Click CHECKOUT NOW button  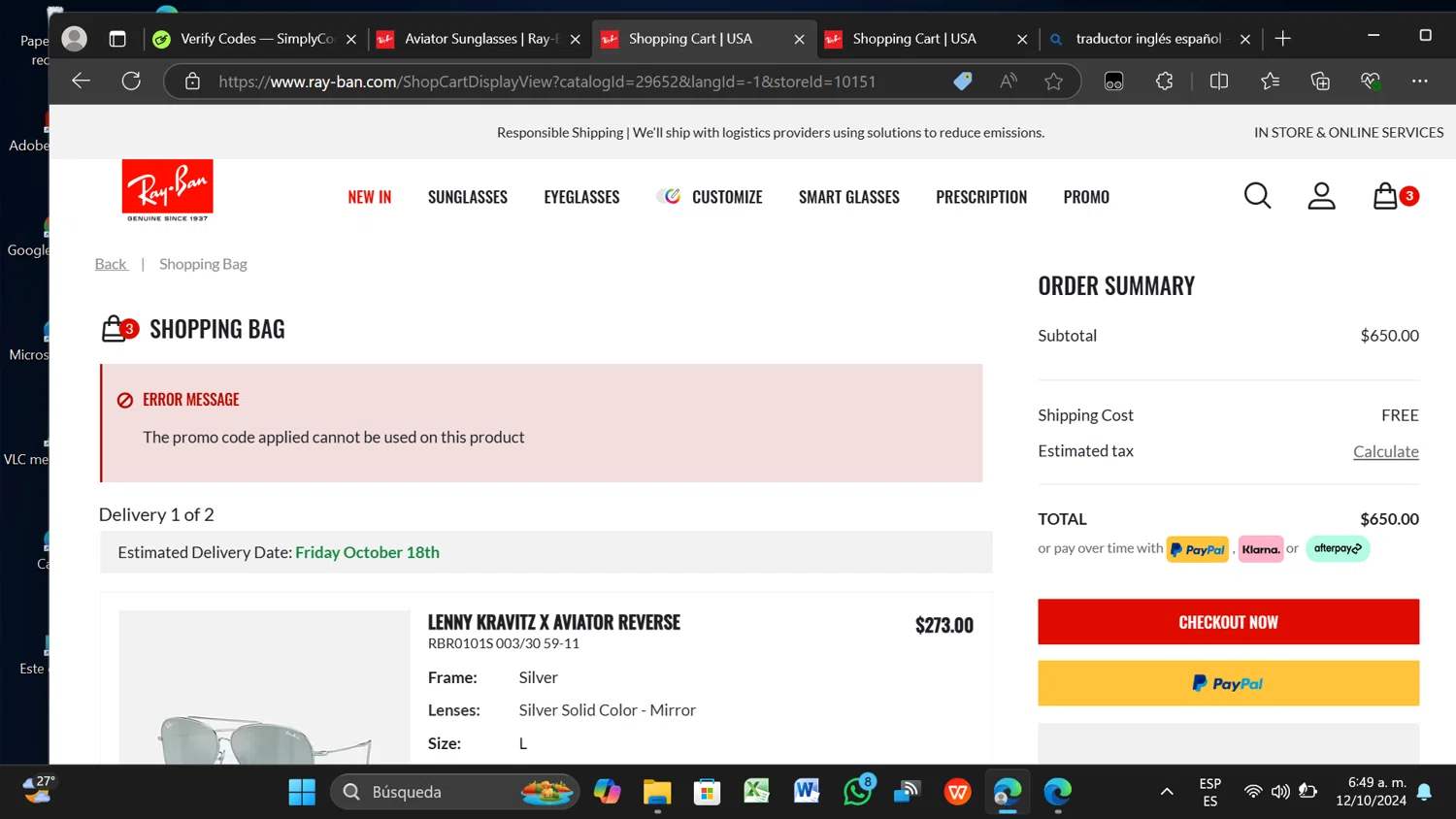point(1228,622)
